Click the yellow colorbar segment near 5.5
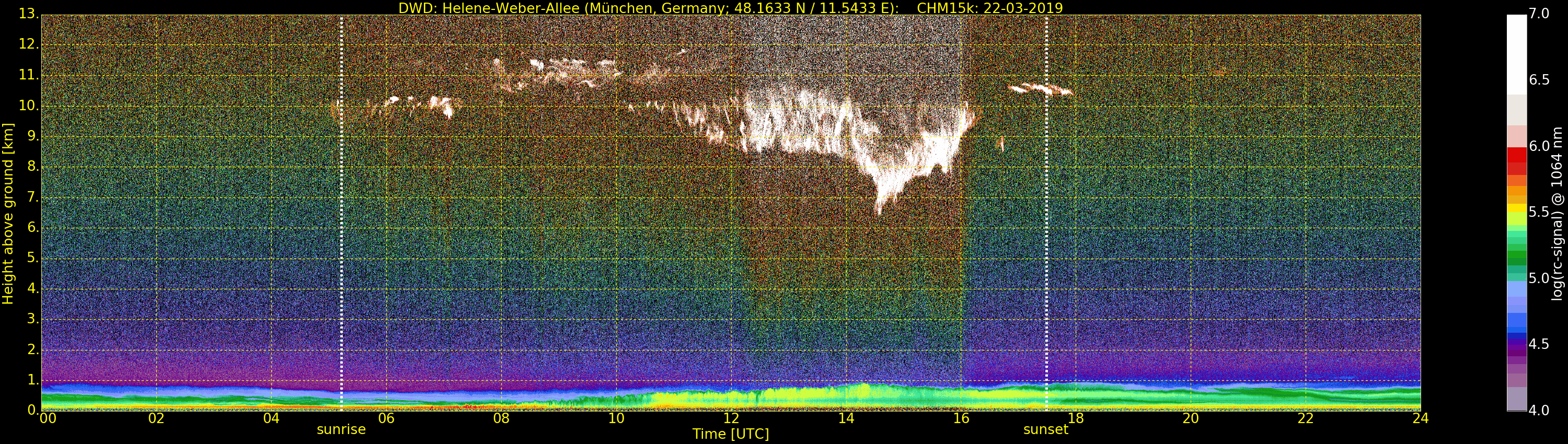Image resolution: width=1568 pixels, height=444 pixels. click(1516, 208)
